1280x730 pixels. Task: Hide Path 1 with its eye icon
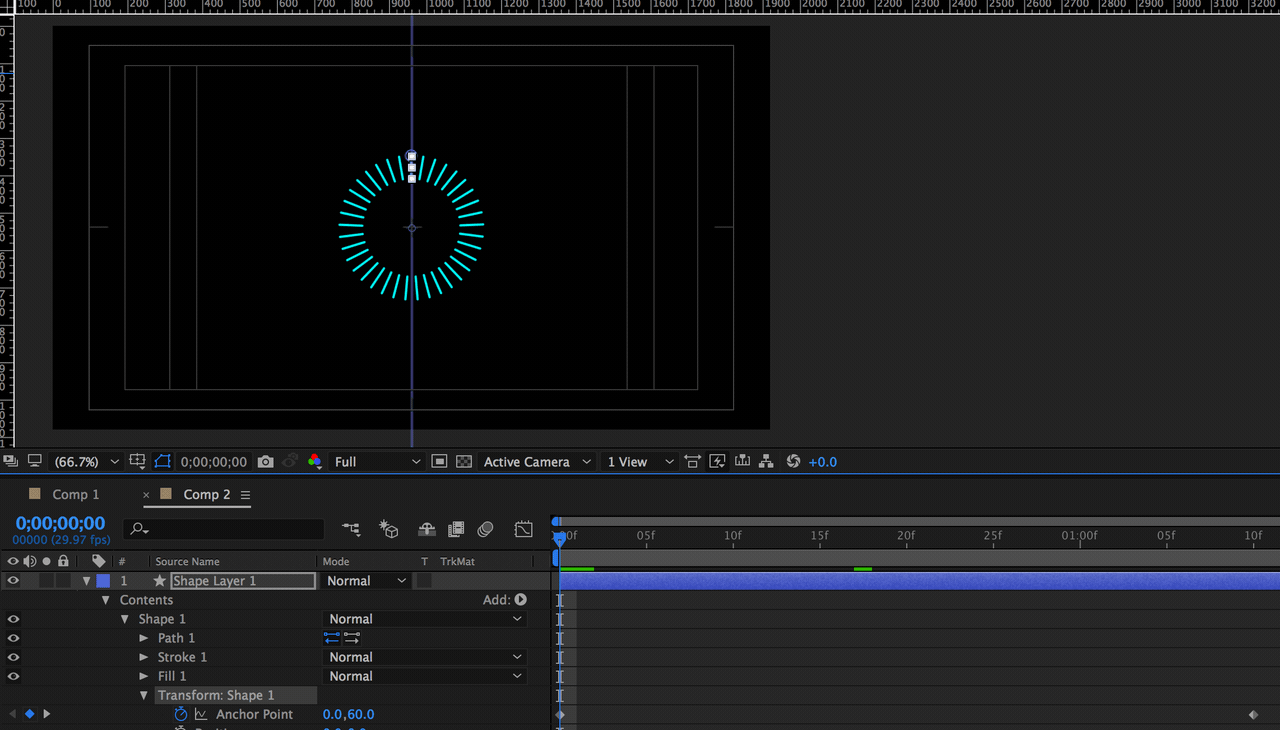coord(13,638)
